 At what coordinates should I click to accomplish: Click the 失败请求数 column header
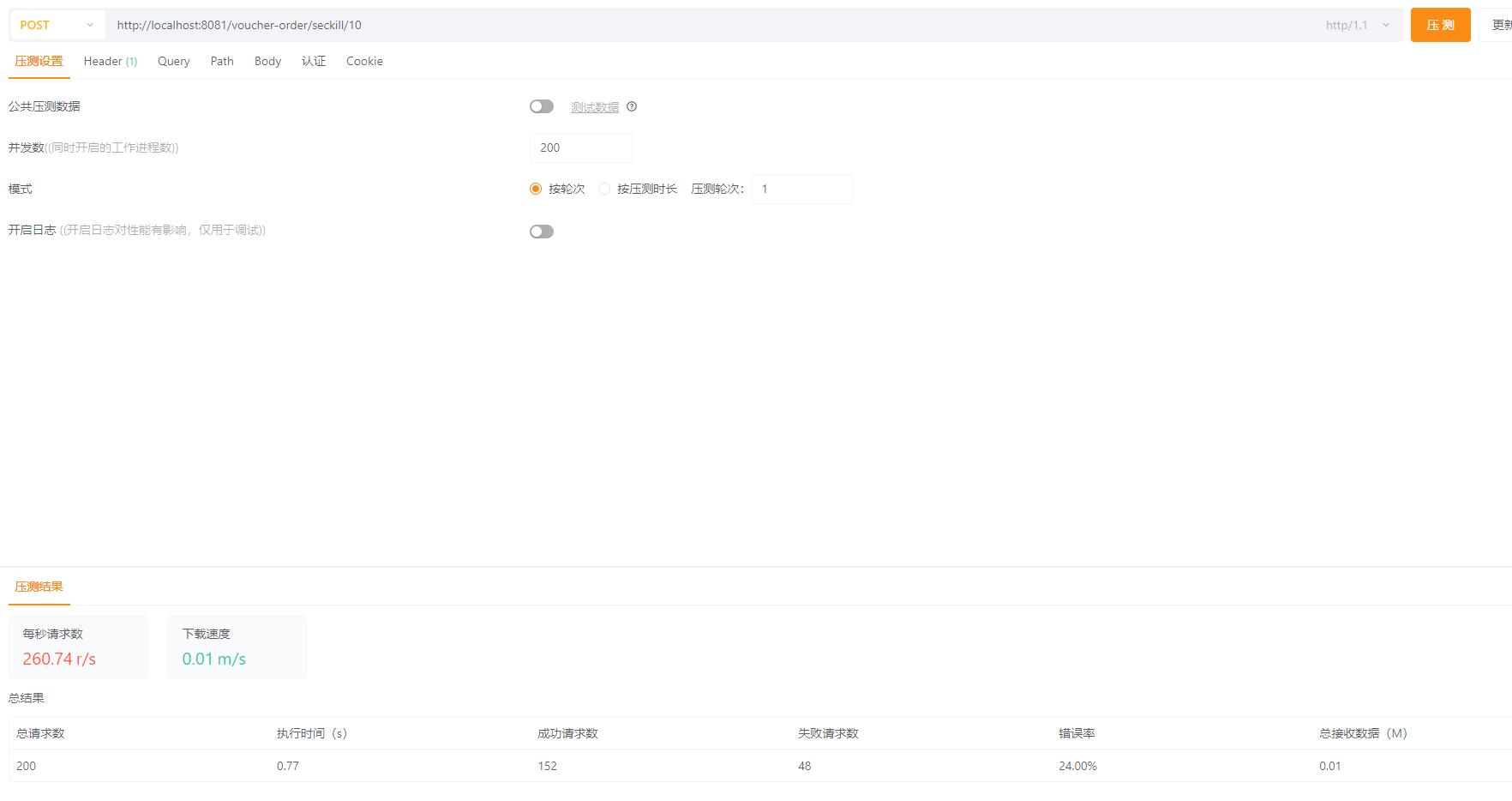[x=828, y=733]
